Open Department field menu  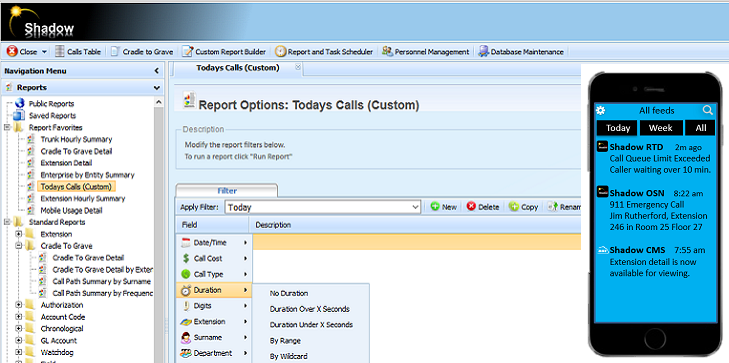pos(214,353)
